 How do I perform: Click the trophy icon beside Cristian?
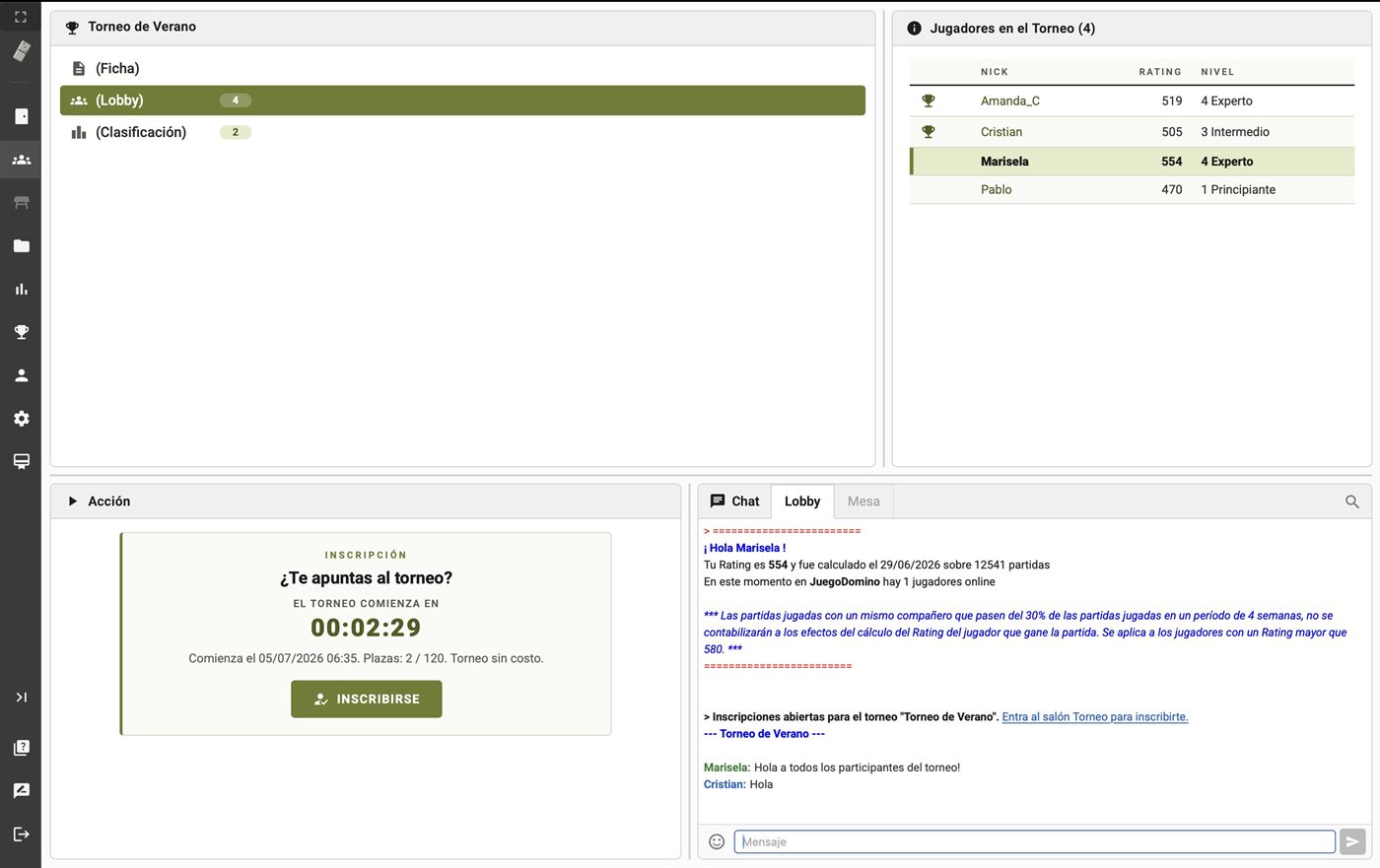(928, 132)
